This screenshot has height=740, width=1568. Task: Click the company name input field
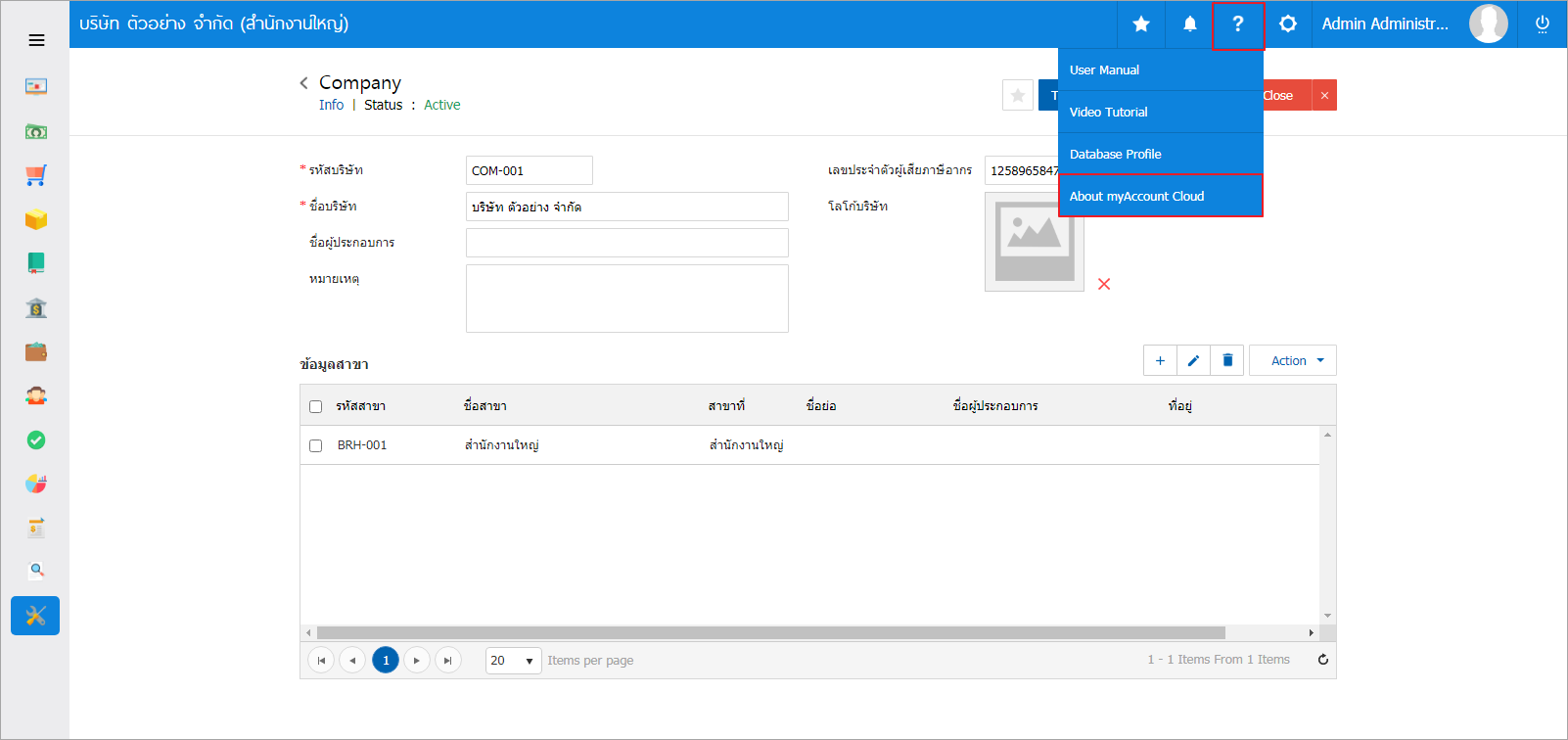coord(627,207)
